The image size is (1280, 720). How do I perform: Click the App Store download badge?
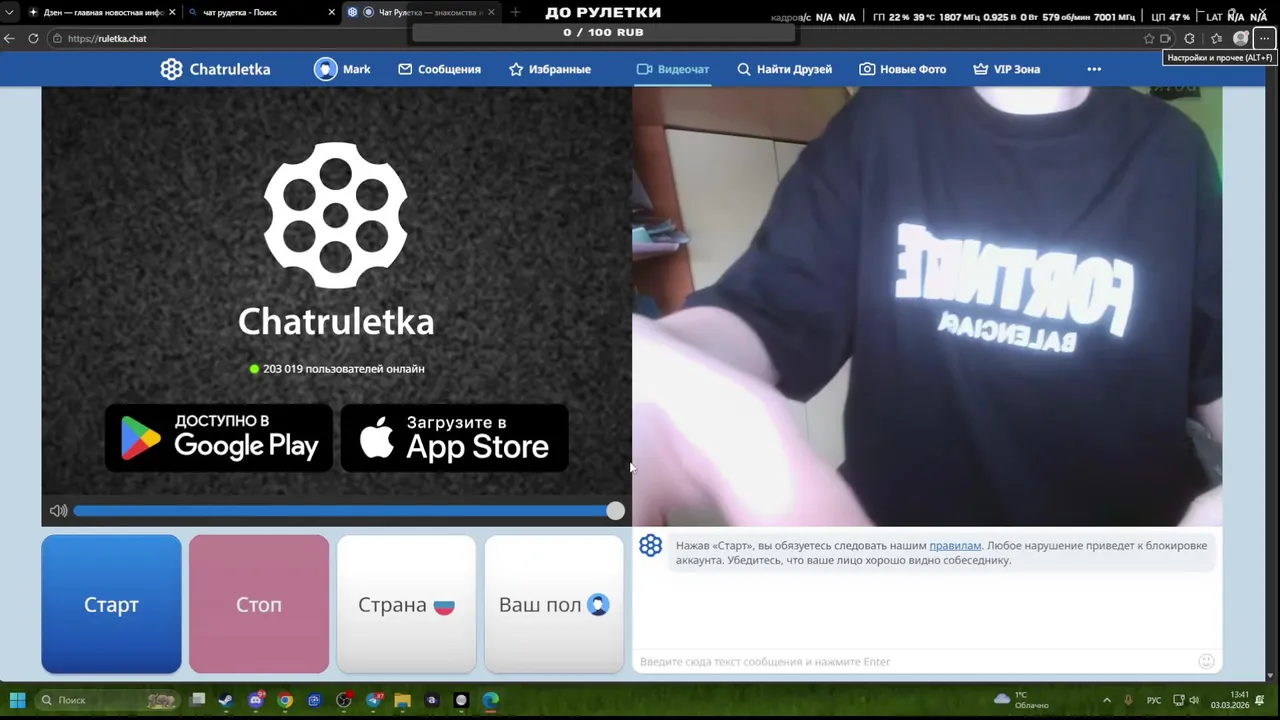455,438
